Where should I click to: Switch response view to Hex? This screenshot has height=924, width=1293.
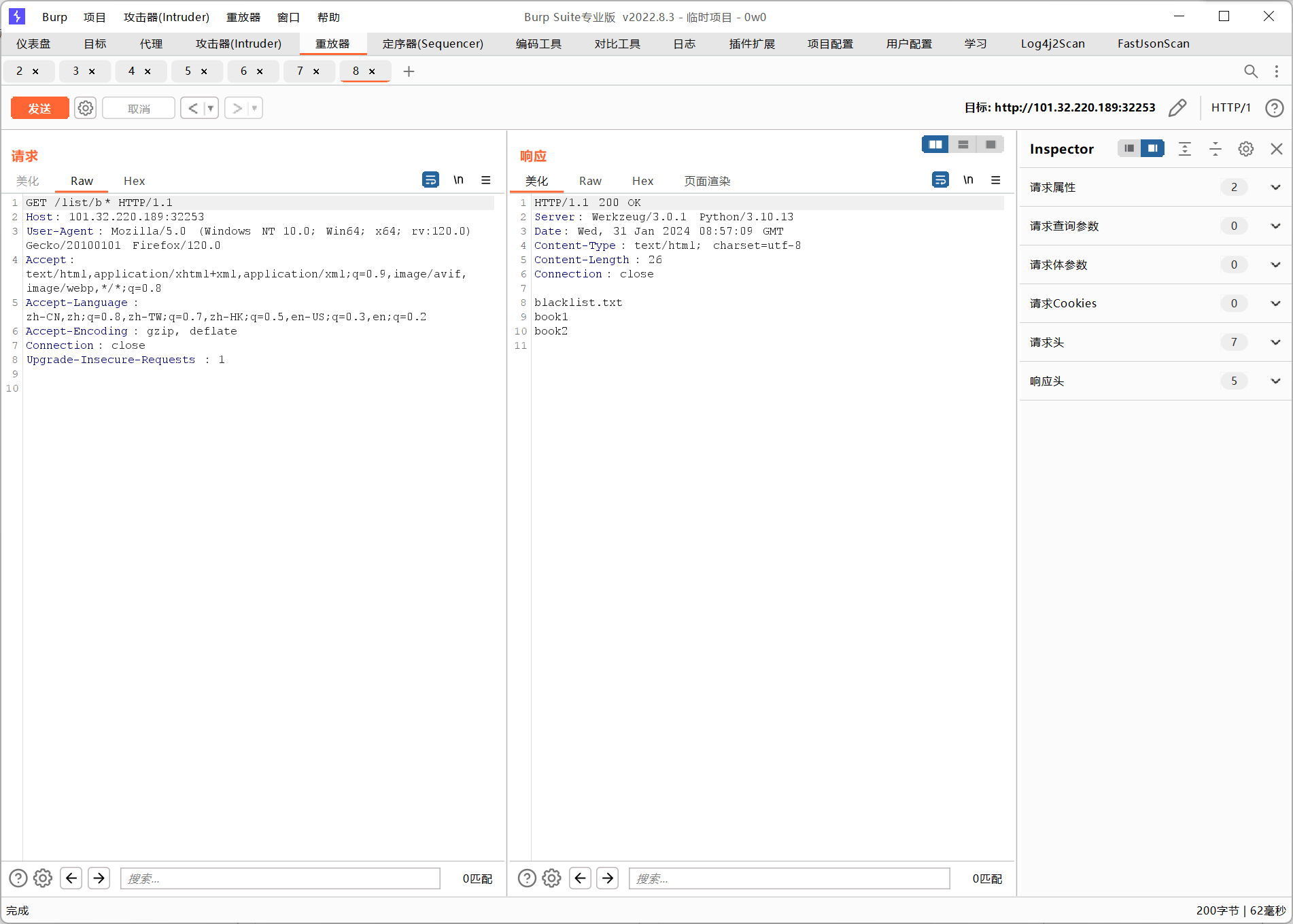pos(642,181)
